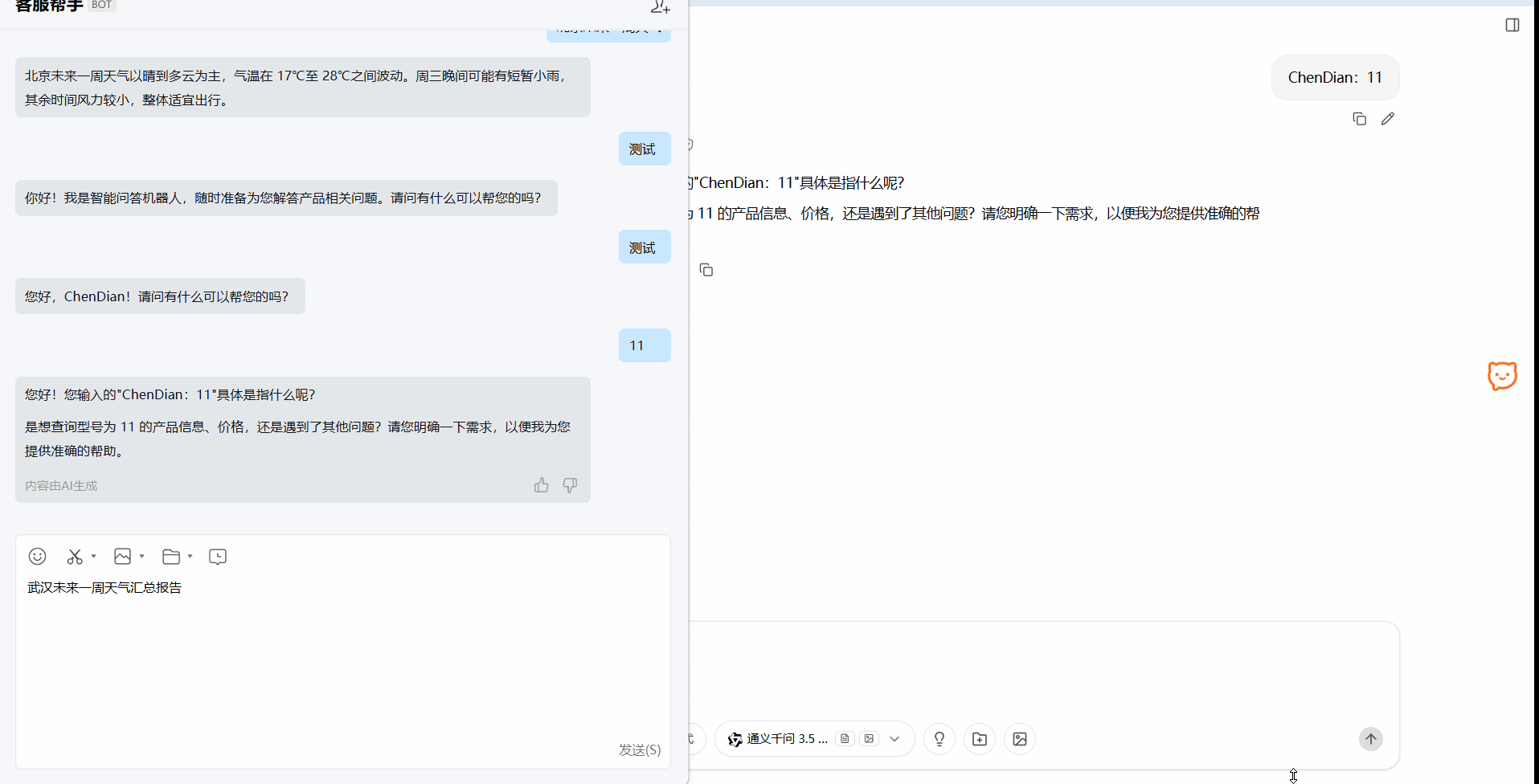Image resolution: width=1539 pixels, height=784 pixels.
Task: Click the add member icon atop the chat
Action: (x=661, y=7)
